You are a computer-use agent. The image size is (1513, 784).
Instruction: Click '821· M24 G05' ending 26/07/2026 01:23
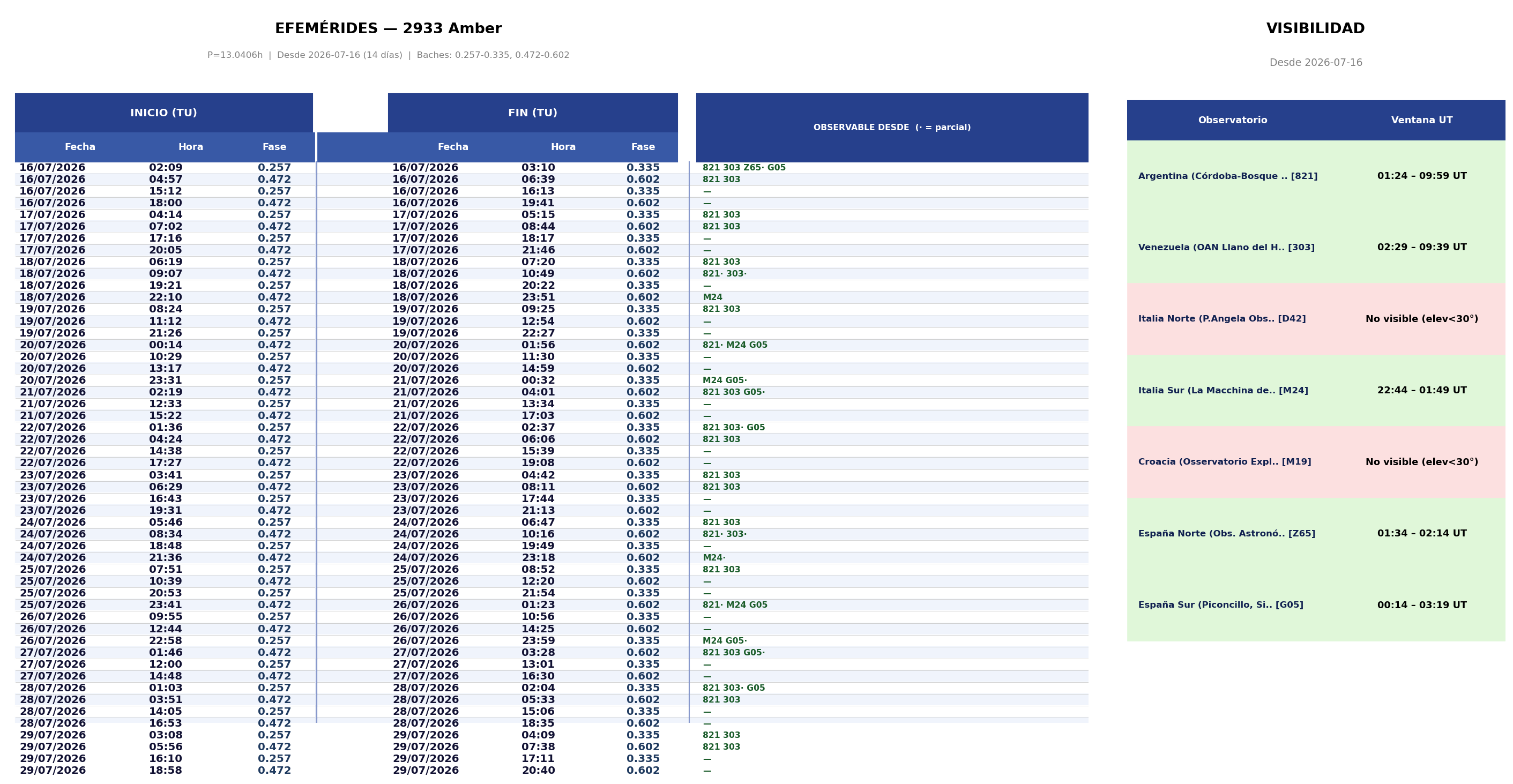tap(735, 605)
